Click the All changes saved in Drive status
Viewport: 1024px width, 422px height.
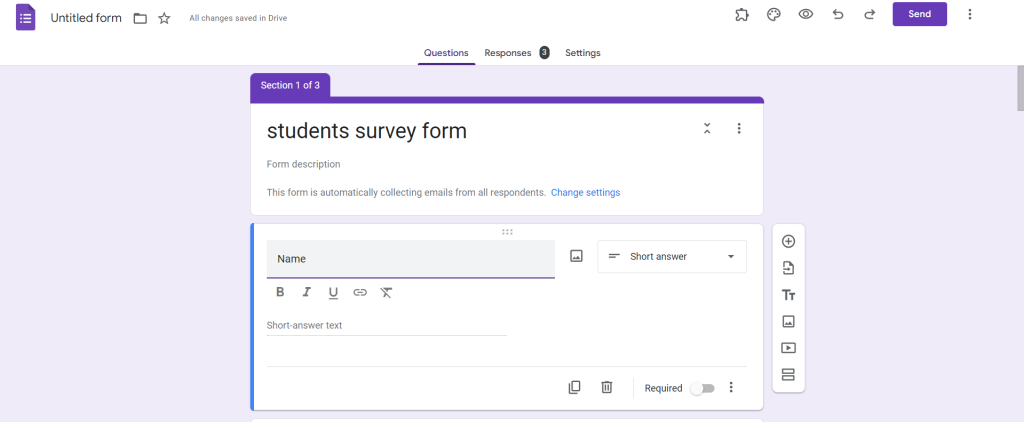pos(238,18)
